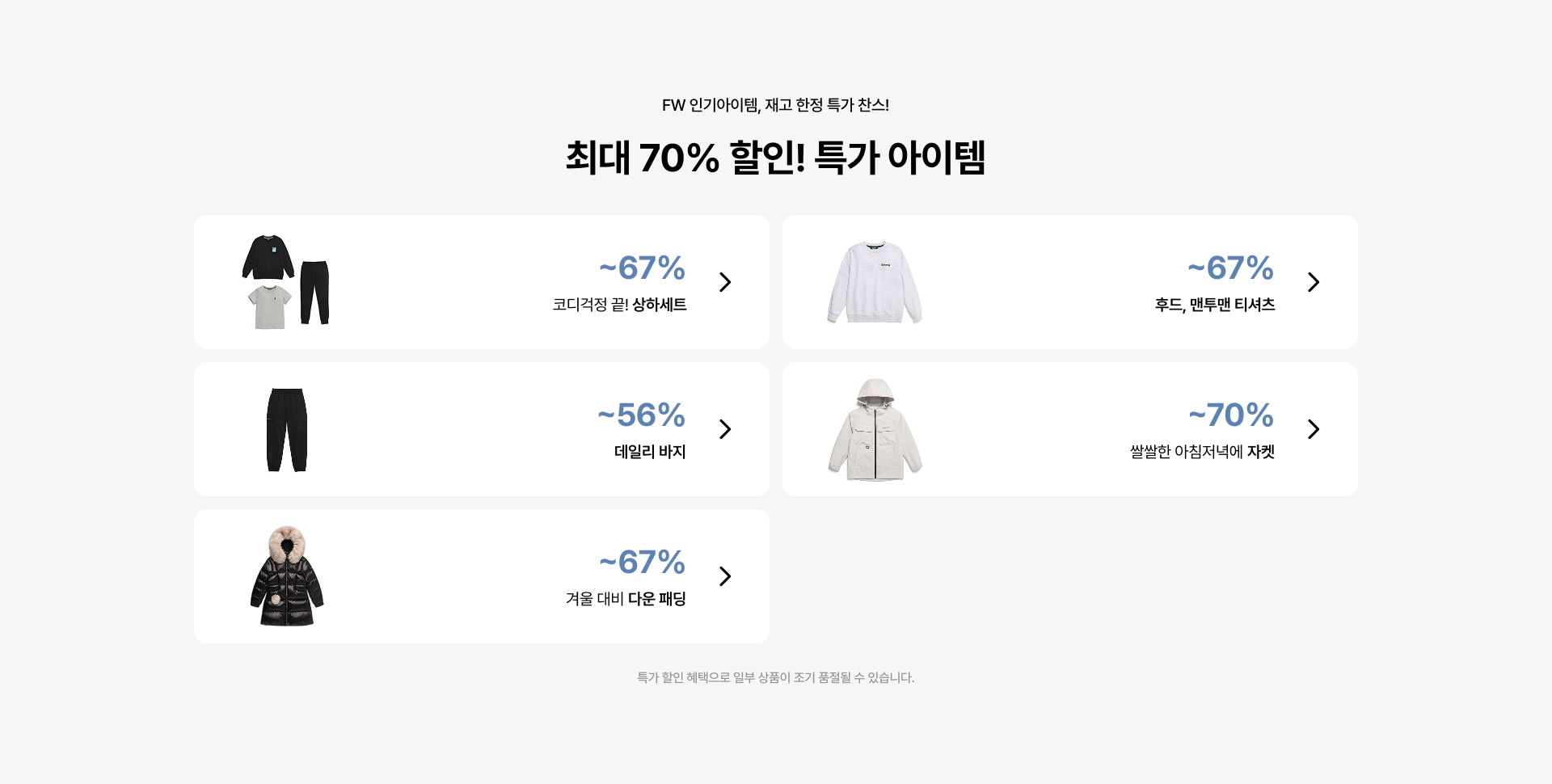Click the chevron arrow on the 상하세트 card
This screenshot has width=1552, height=784.
[x=725, y=282]
